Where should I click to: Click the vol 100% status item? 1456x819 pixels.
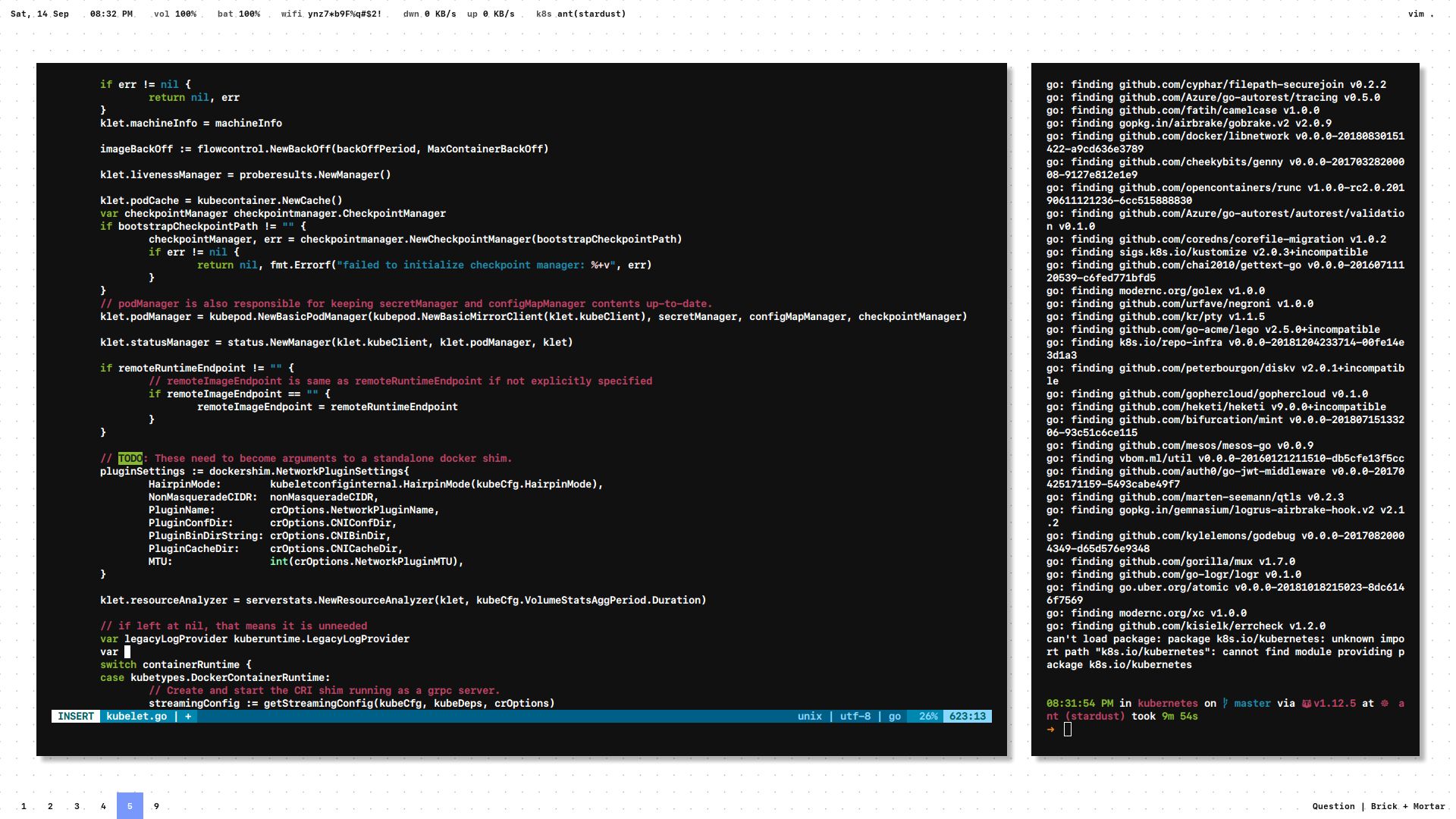174,14
